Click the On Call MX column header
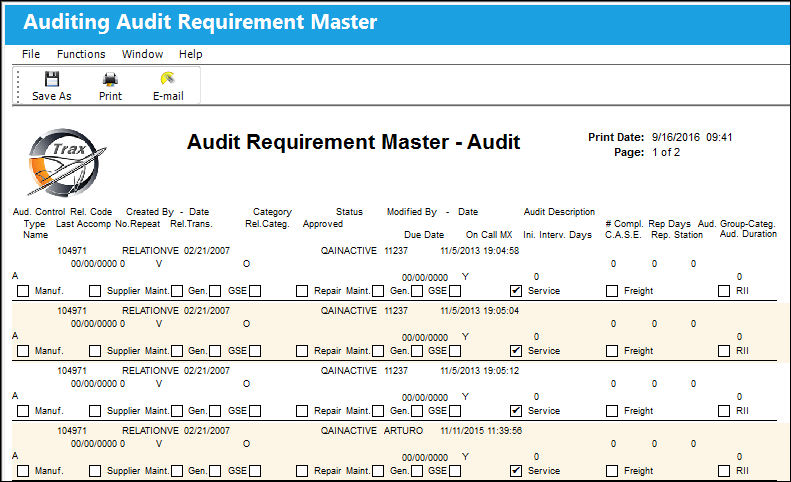This screenshot has height=482, width=791. [x=489, y=235]
